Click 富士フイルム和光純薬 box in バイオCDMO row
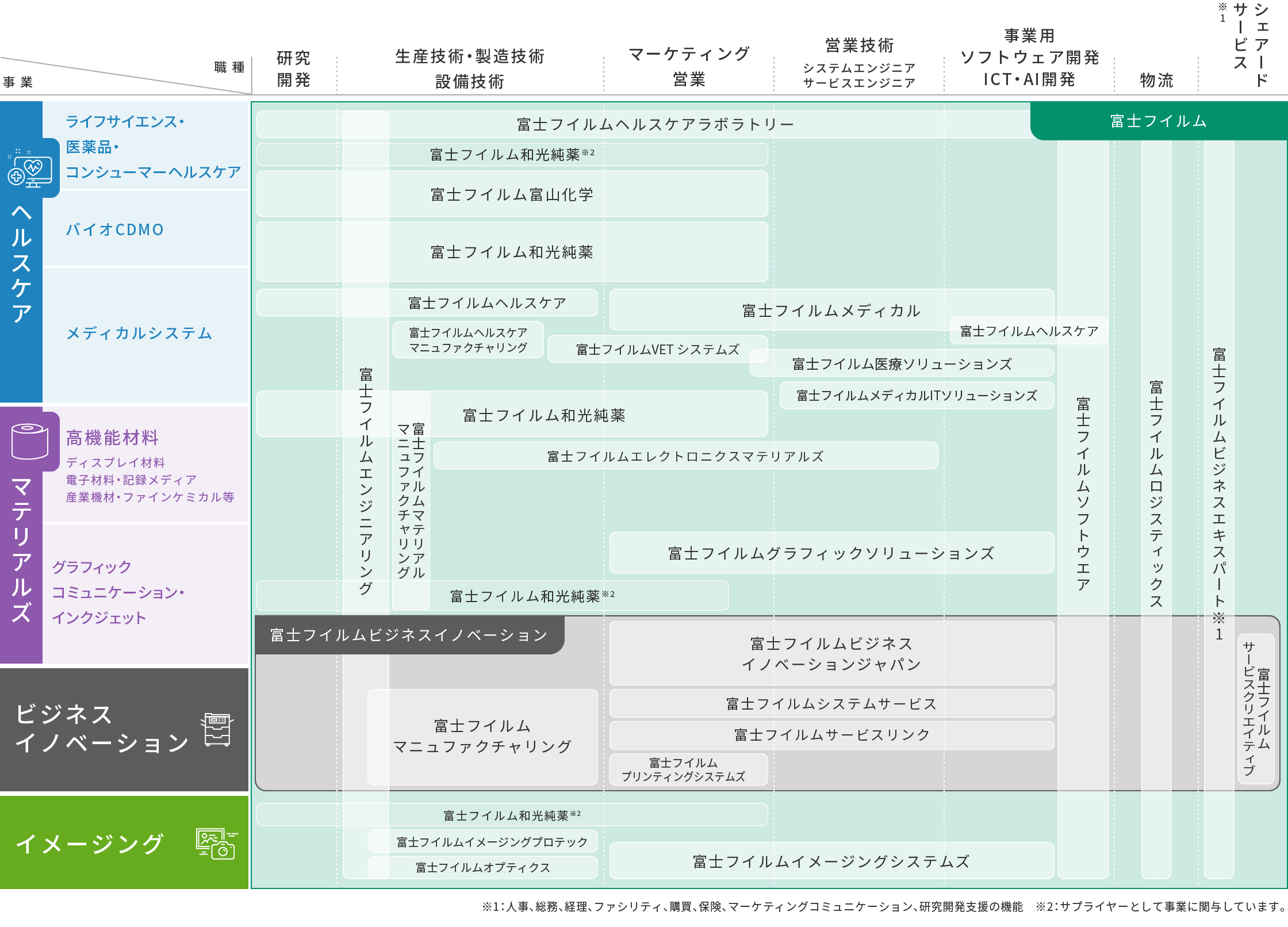1288x927 pixels. pyautogui.click(x=512, y=252)
